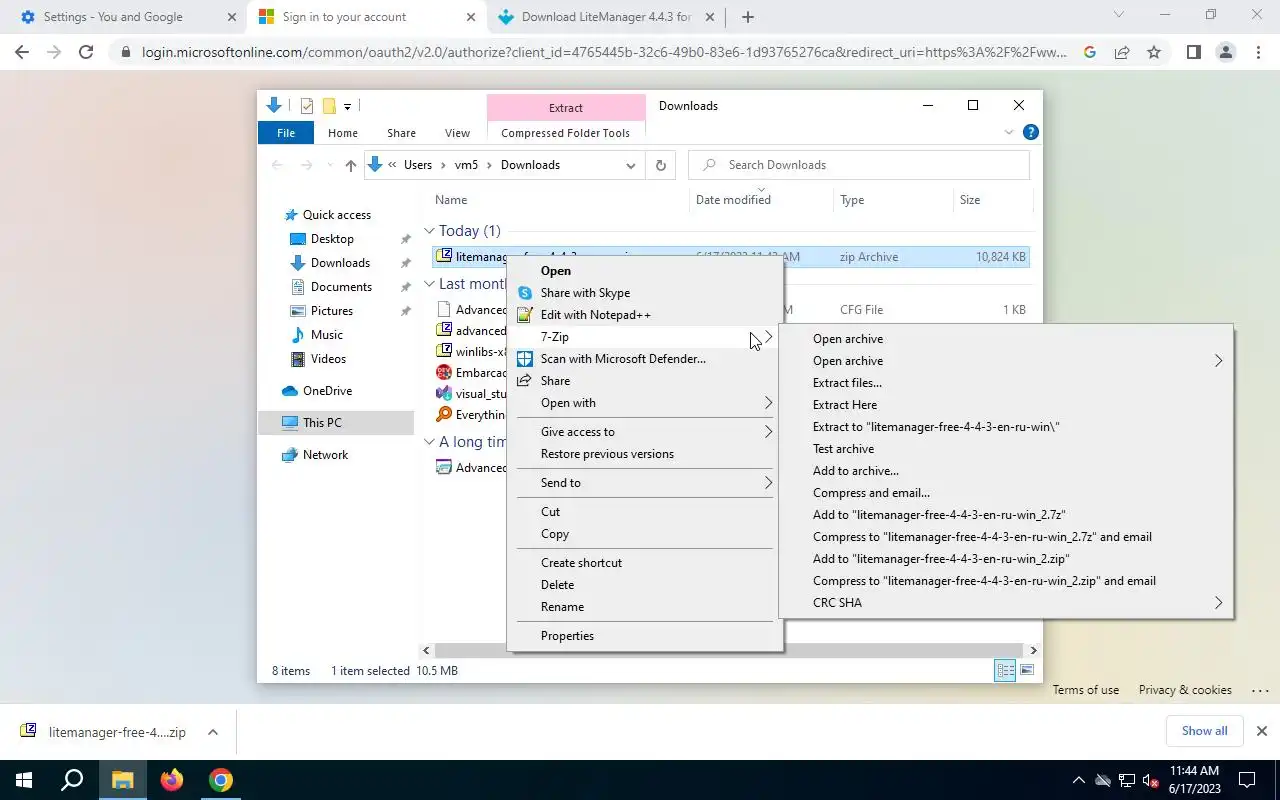Select Network in navigation pane
This screenshot has height=800, width=1280.
[x=326, y=455]
